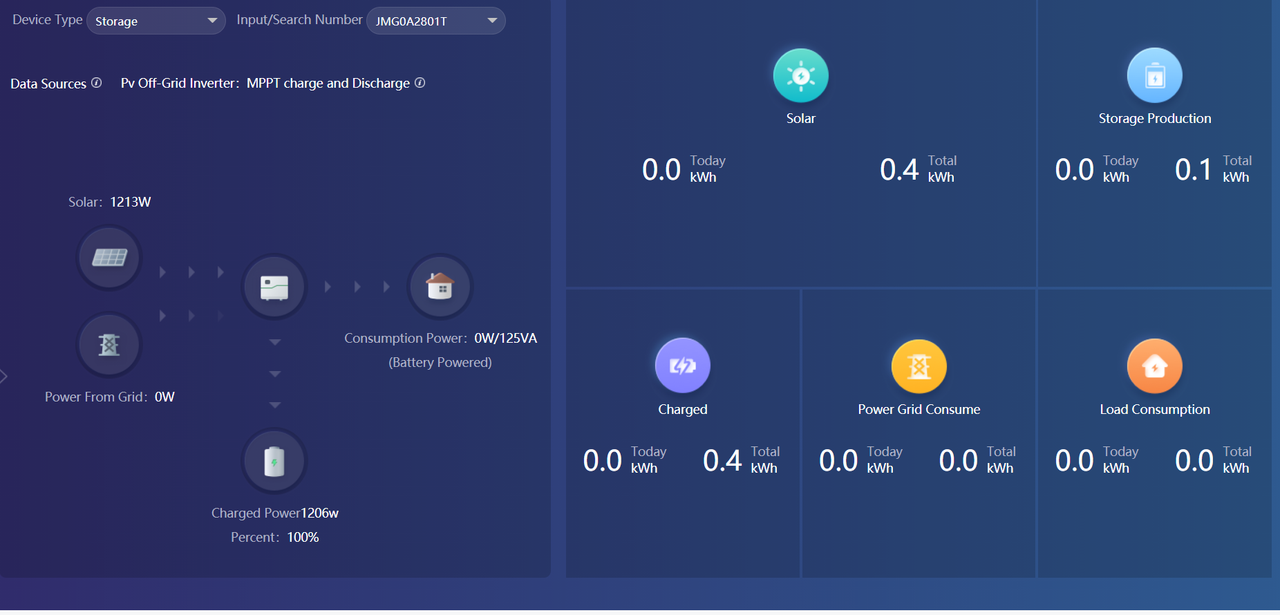Click Pv Off-Grid Inverter: MPPT charge and Discharge text

[x=265, y=84]
